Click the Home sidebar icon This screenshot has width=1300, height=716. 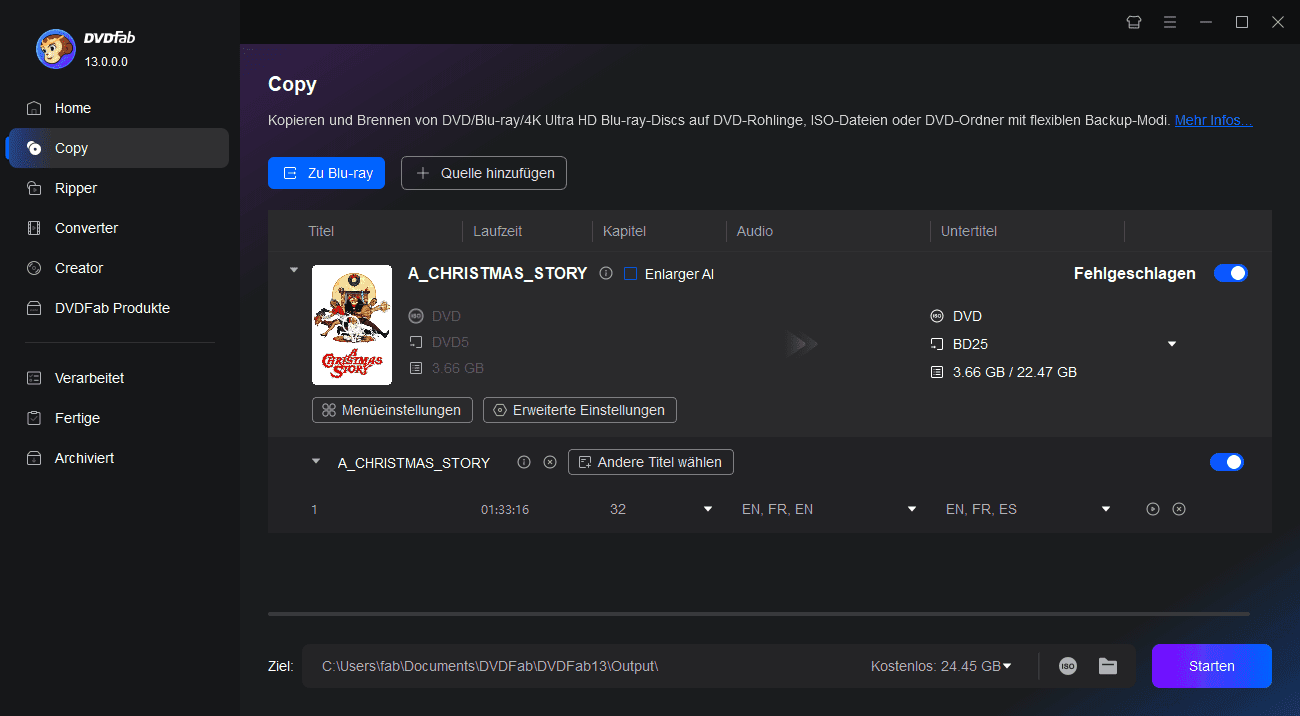pos(34,108)
